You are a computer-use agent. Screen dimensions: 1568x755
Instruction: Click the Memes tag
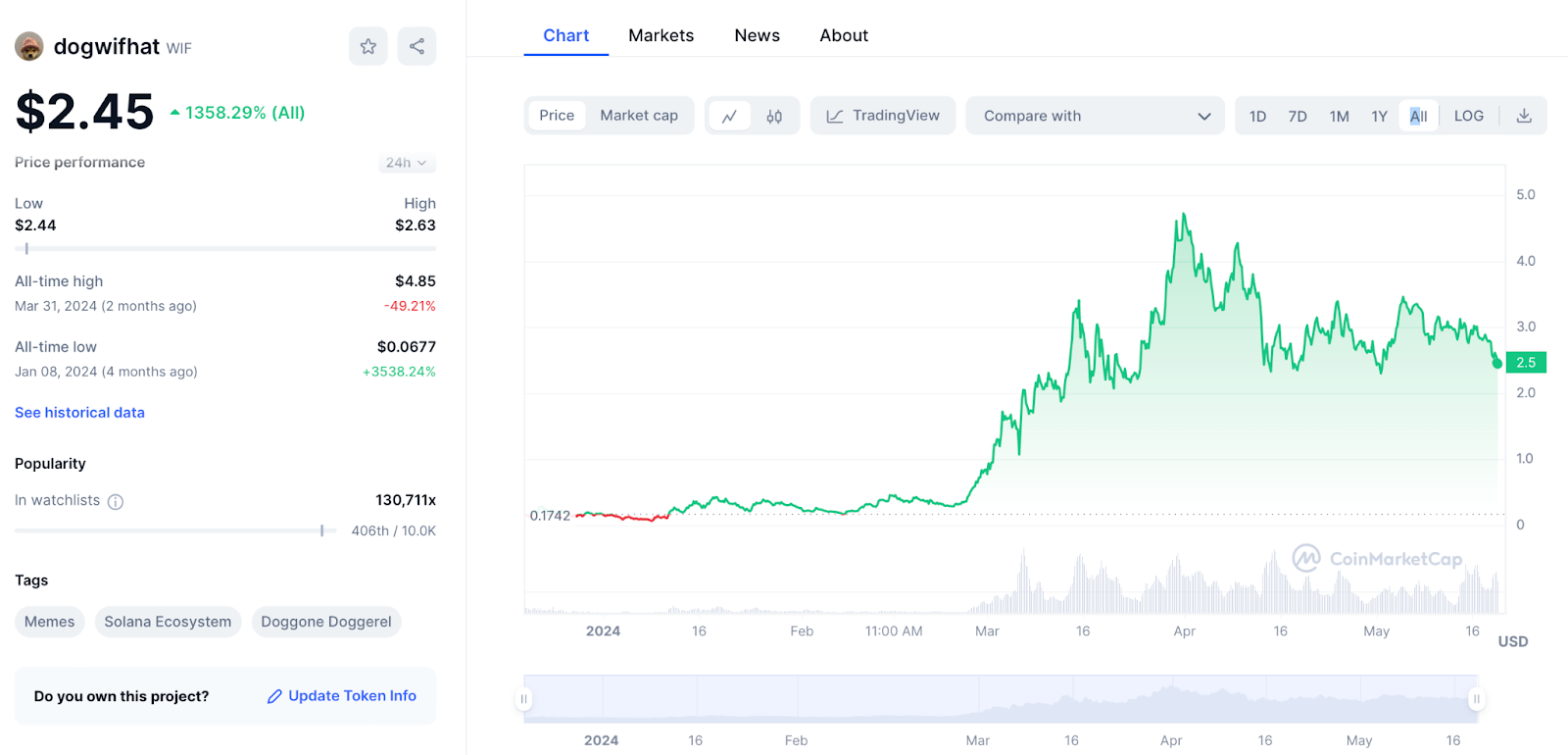tap(50, 622)
